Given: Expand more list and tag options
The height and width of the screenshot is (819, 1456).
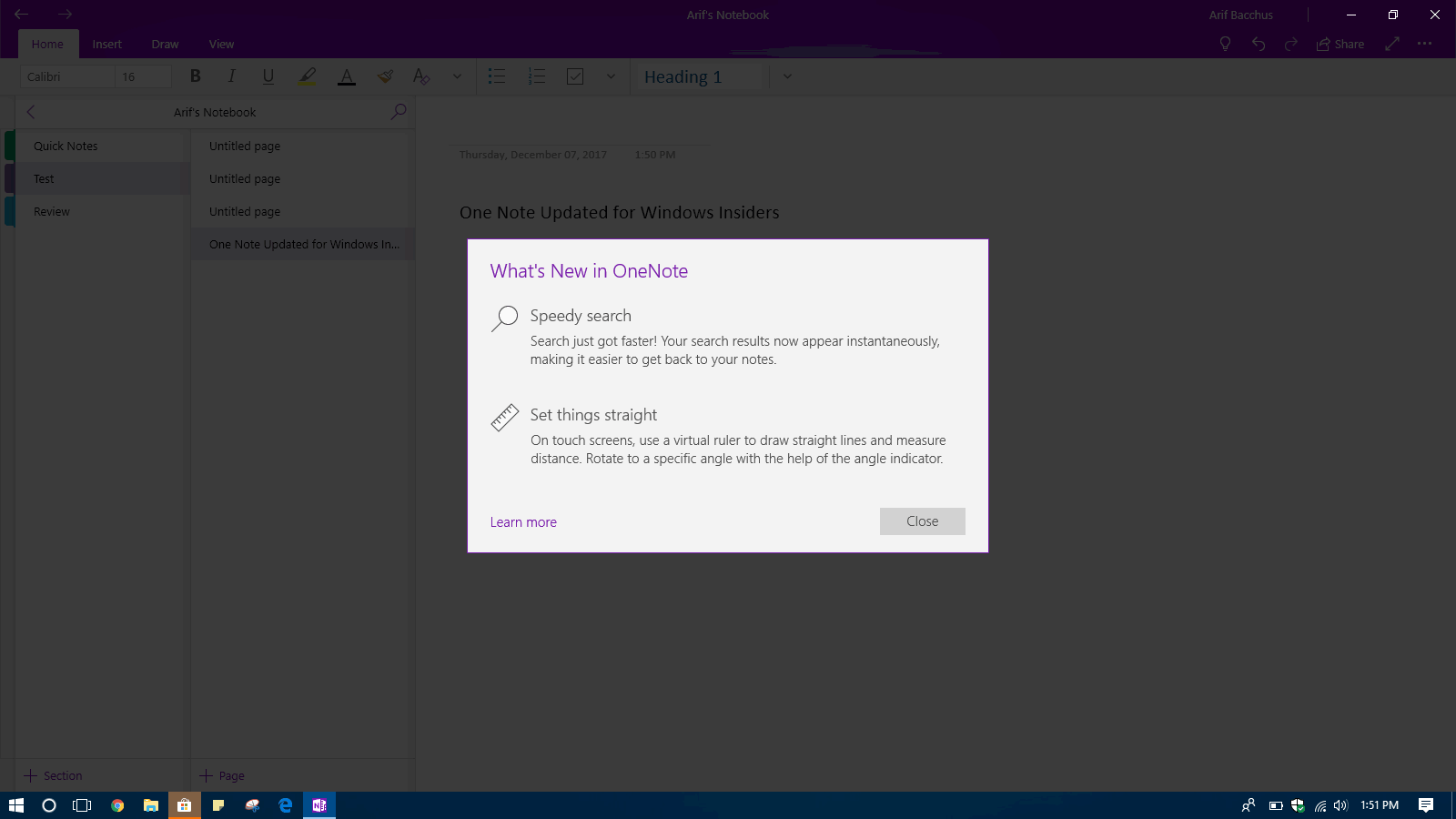Looking at the screenshot, I should [x=611, y=76].
